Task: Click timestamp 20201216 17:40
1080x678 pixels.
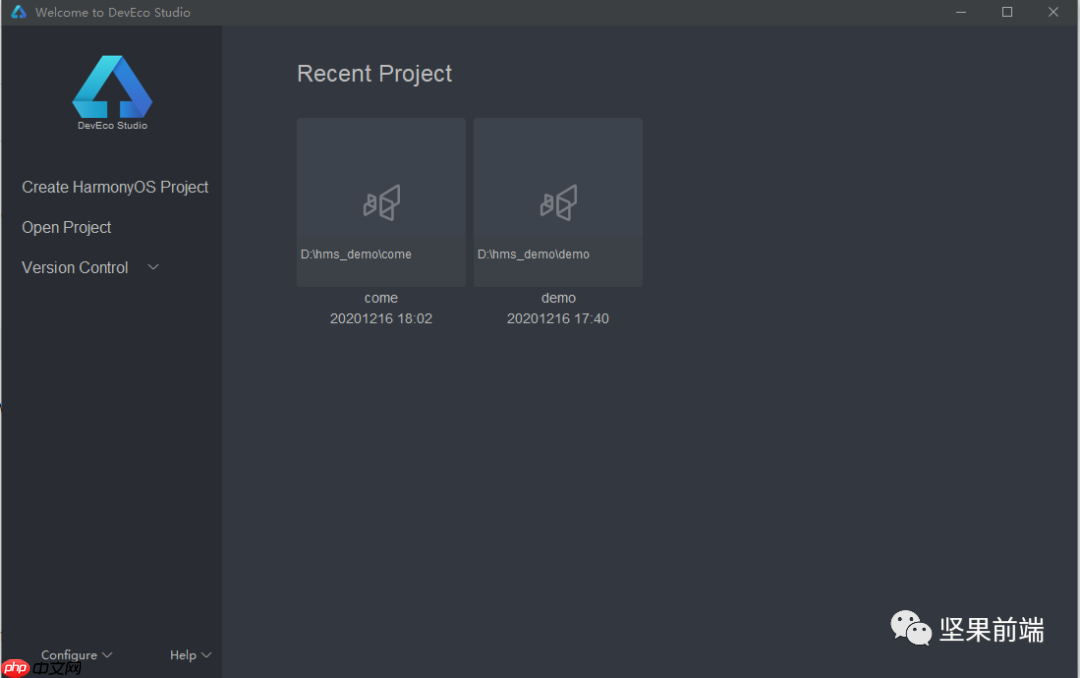Action: click(x=558, y=318)
